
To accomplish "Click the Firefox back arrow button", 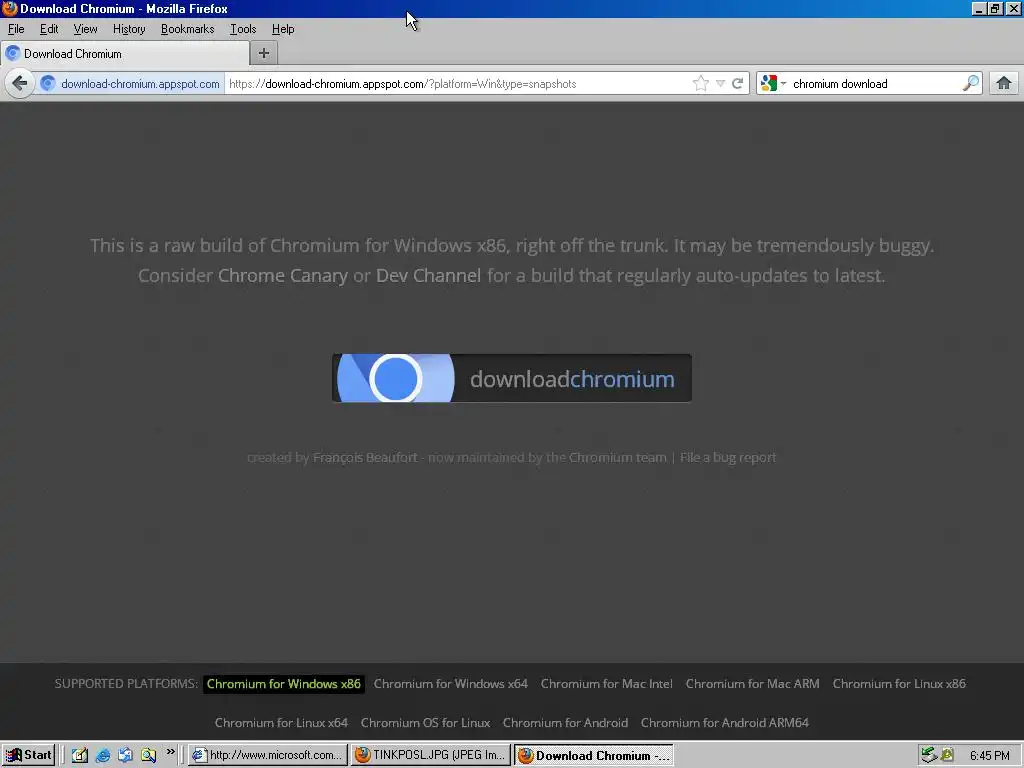I will click(20, 84).
